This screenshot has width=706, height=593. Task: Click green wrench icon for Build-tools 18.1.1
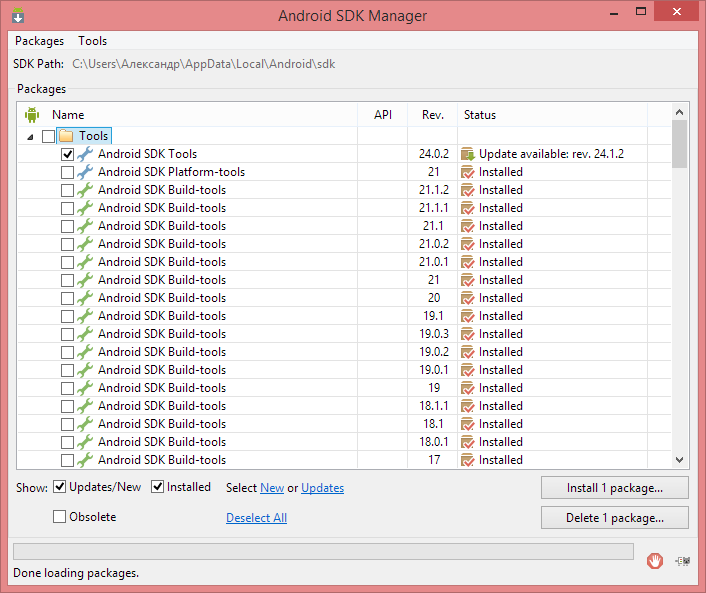[x=85, y=406]
